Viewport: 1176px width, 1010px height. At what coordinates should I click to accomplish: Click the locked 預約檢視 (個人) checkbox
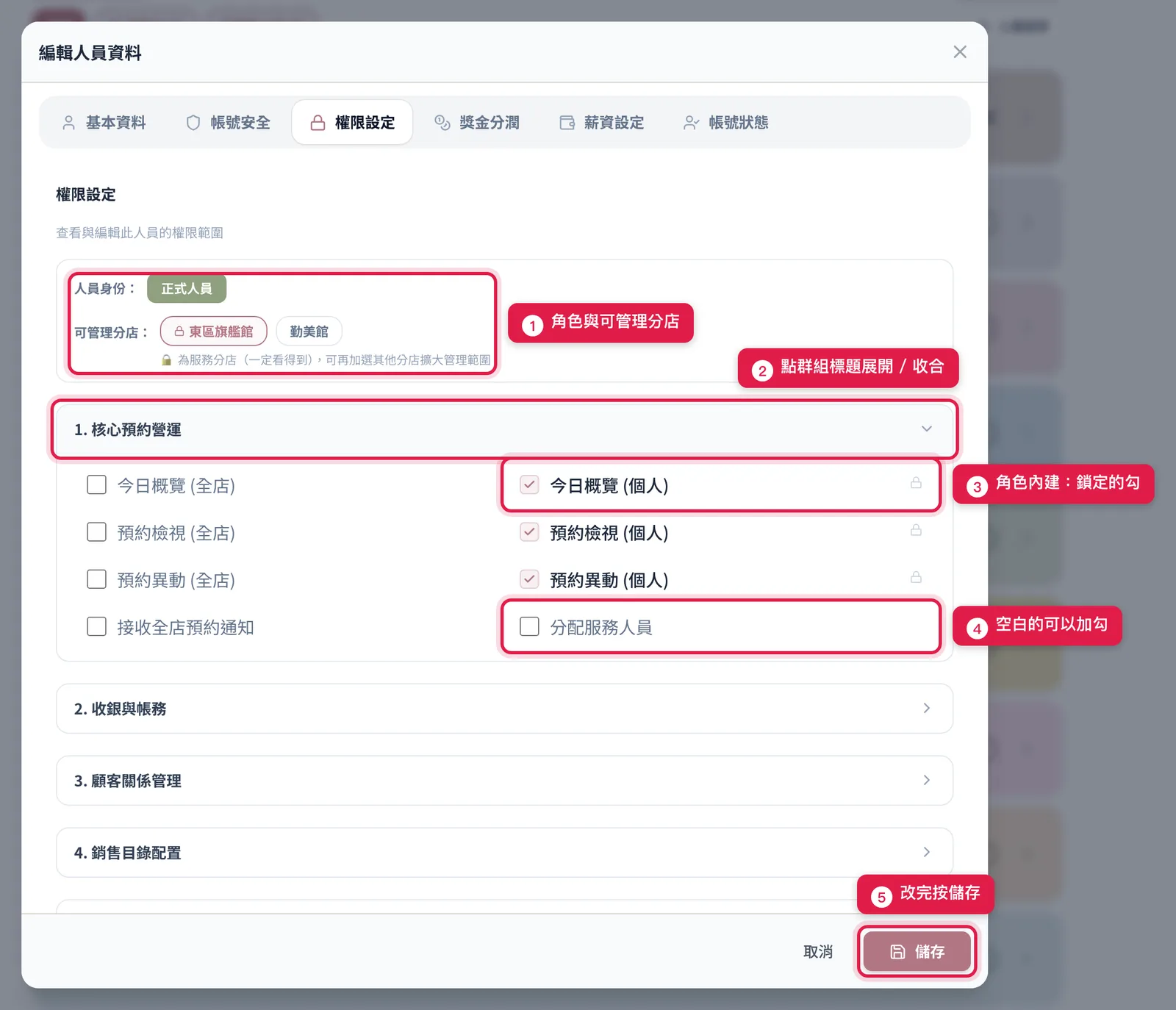529,531
